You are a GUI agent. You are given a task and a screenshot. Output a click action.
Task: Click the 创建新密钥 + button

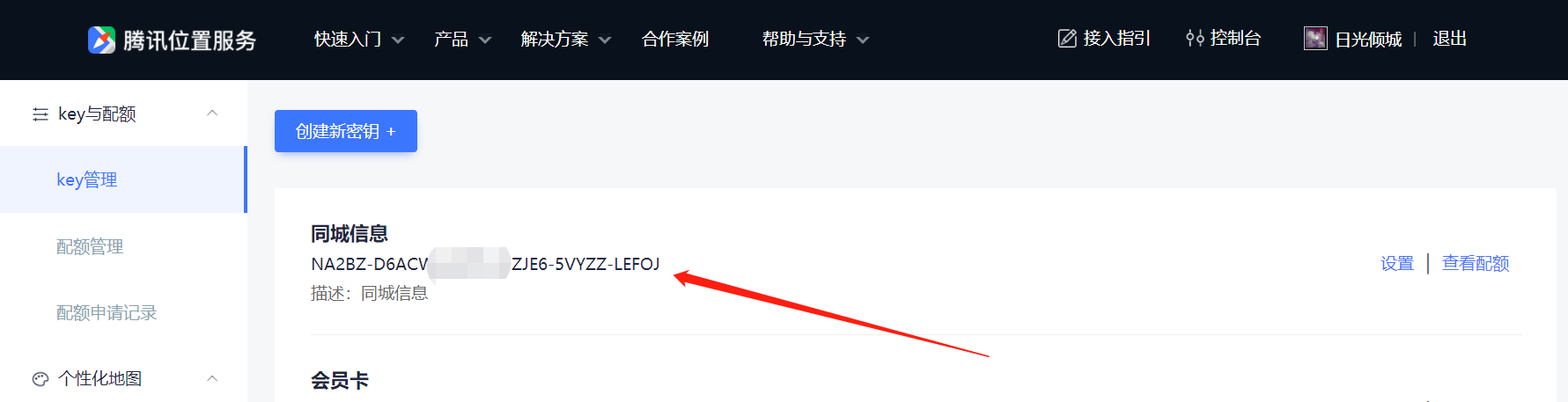[346, 131]
